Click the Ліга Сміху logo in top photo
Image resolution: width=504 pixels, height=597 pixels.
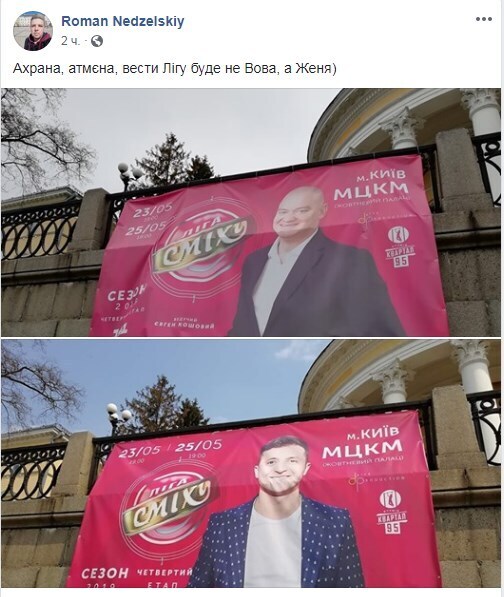pyautogui.click(x=202, y=244)
